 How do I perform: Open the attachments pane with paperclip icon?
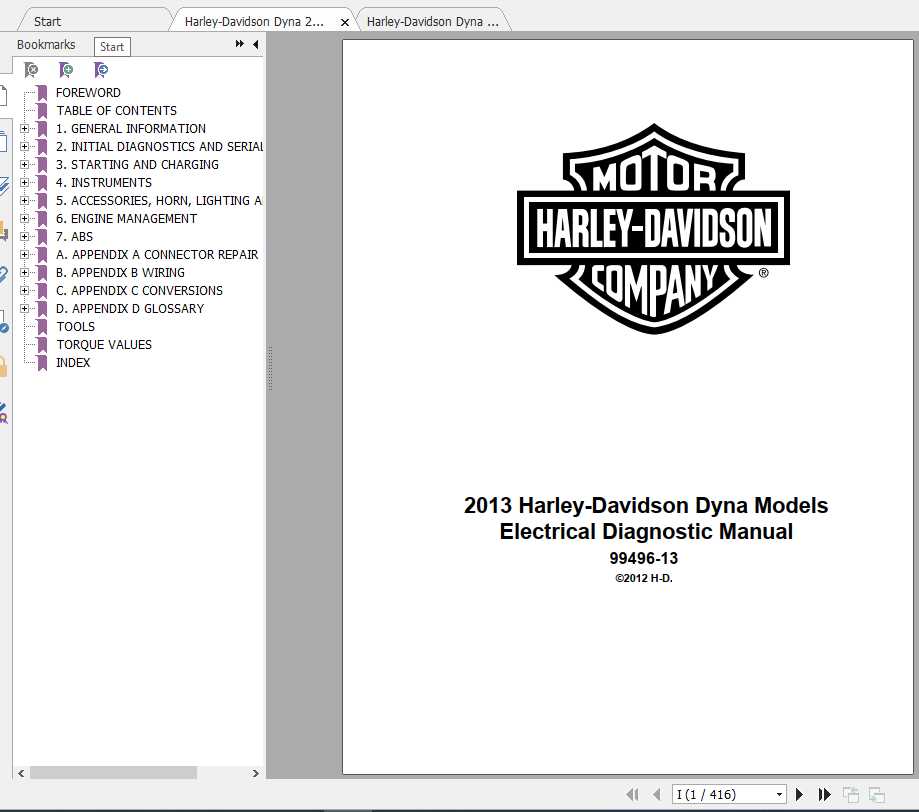coord(5,275)
